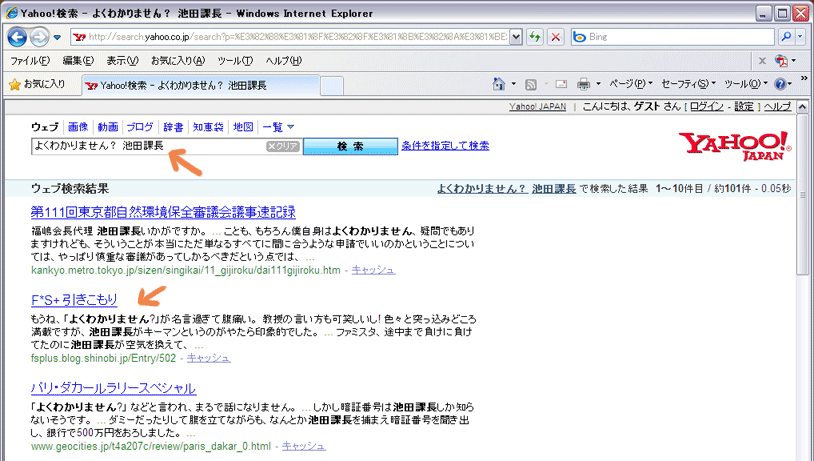Open the セーフティ(S) command menu

(x=688, y=84)
